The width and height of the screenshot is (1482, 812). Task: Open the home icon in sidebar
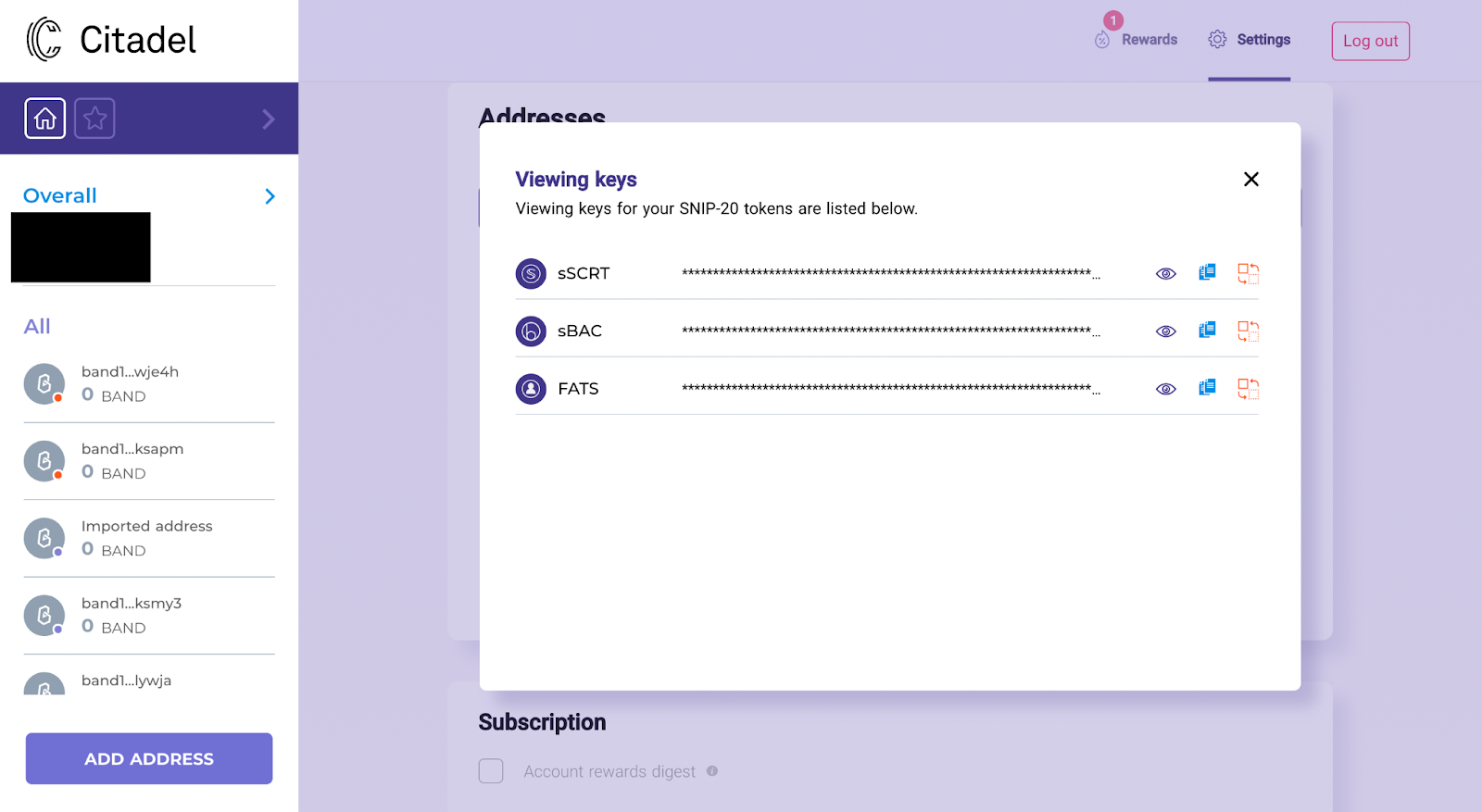point(45,119)
